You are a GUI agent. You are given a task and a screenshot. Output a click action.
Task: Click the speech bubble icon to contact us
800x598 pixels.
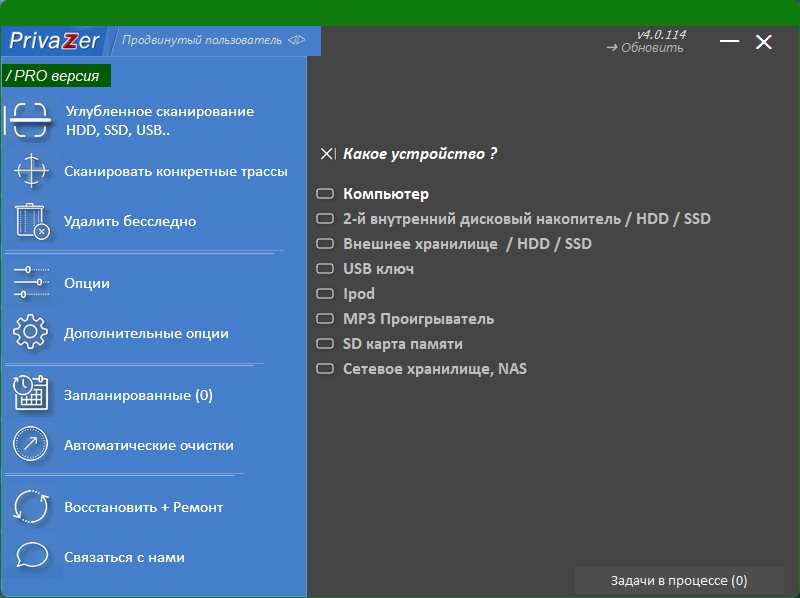click(x=31, y=557)
